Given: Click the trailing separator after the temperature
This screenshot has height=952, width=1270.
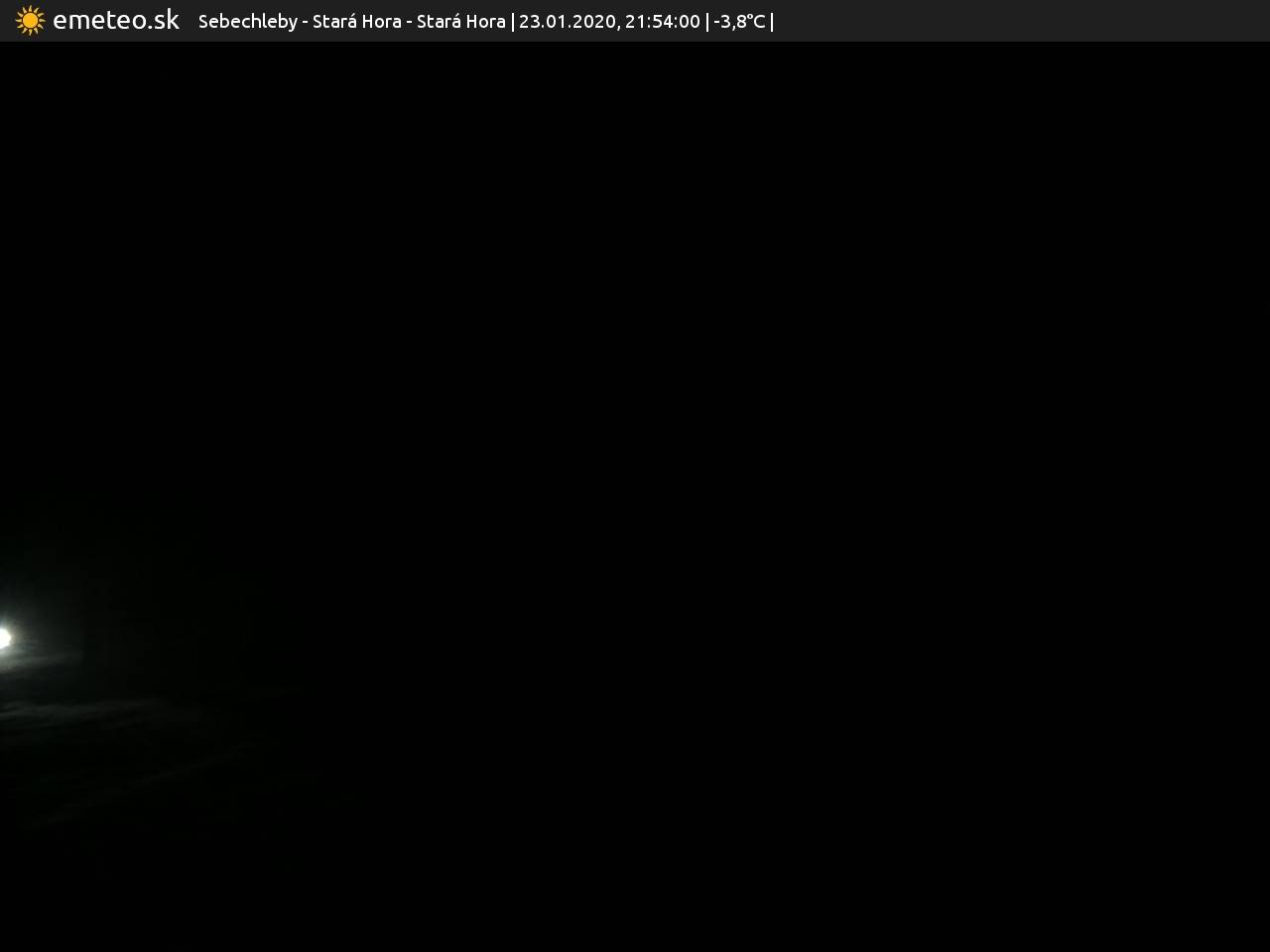Looking at the screenshot, I should pyautogui.click(x=772, y=22).
